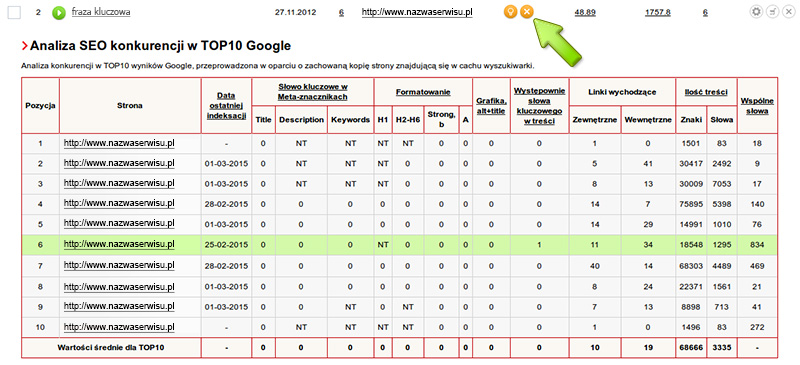Click Słowo kluczowe w Meta-znacznikach header
The height and width of the screenshot is (365, 800).
pyautogui.click(x=313, y=92)
